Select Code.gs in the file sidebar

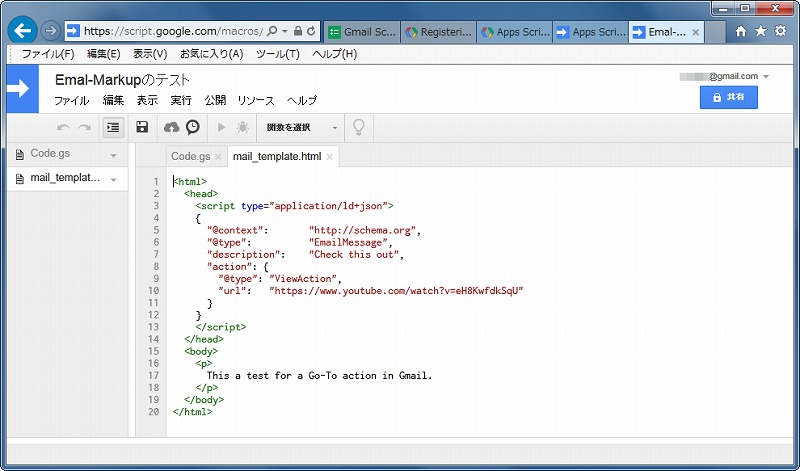50,154
